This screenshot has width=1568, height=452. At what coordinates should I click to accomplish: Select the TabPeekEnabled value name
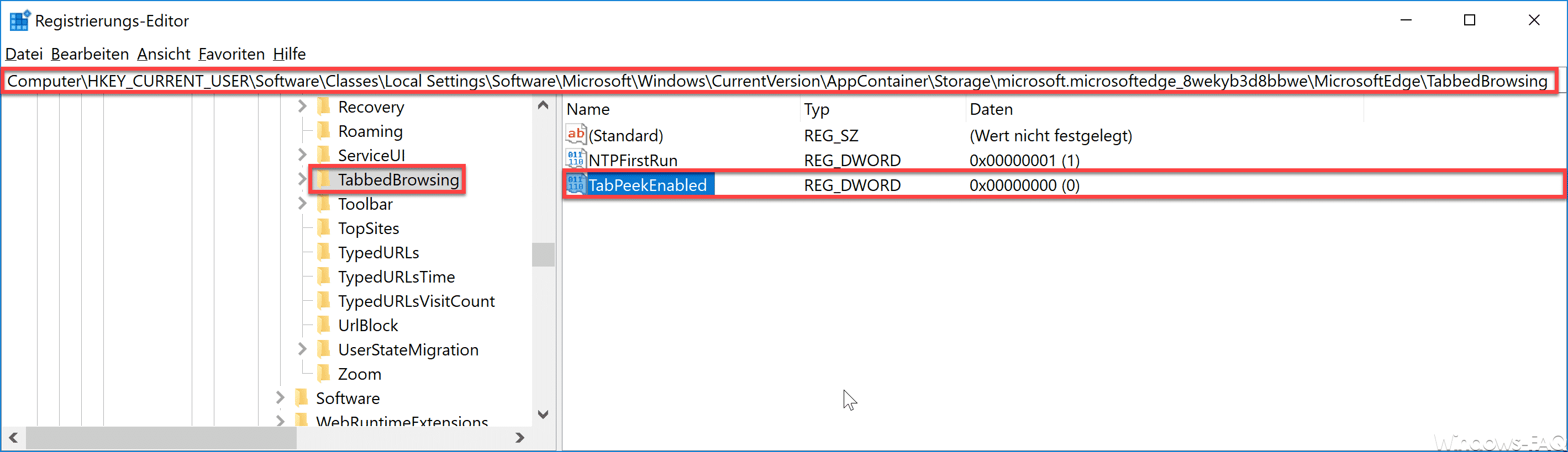pyautogui.click(x=648, y=185)
